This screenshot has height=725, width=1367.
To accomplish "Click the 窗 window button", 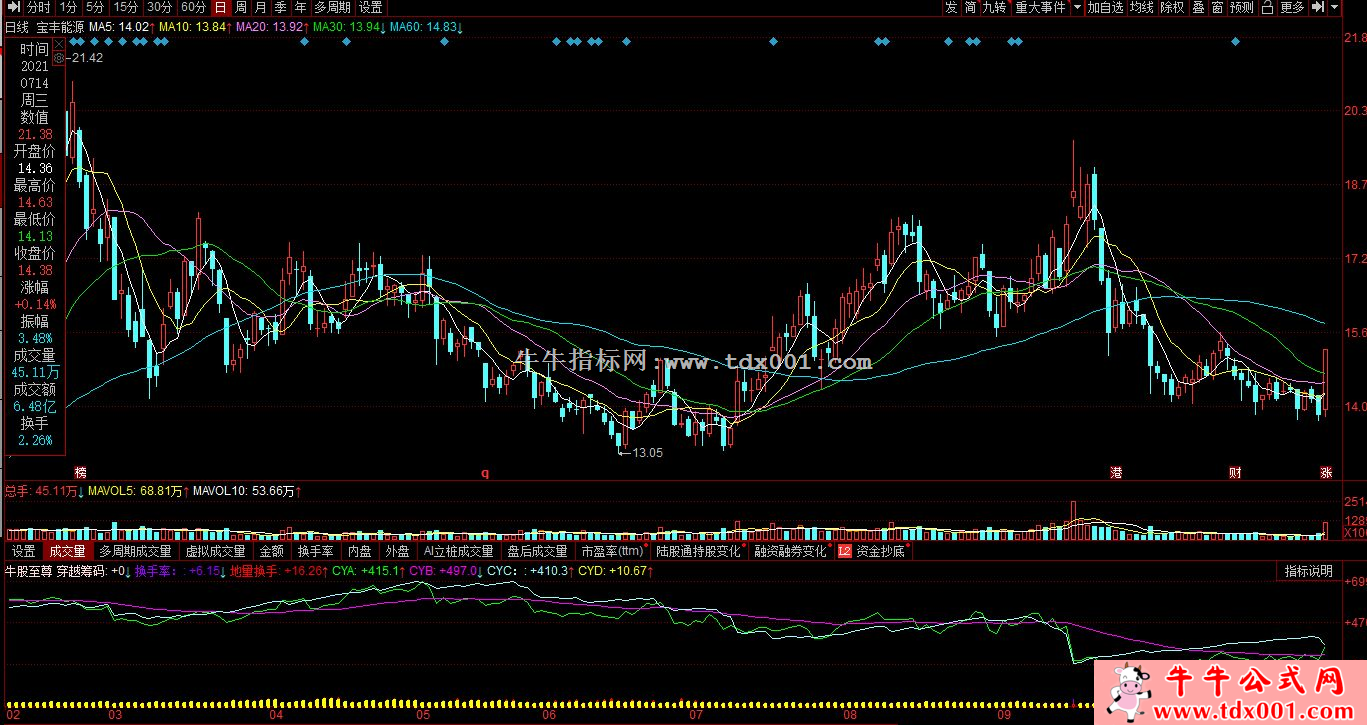I will tap(1217, 7).
